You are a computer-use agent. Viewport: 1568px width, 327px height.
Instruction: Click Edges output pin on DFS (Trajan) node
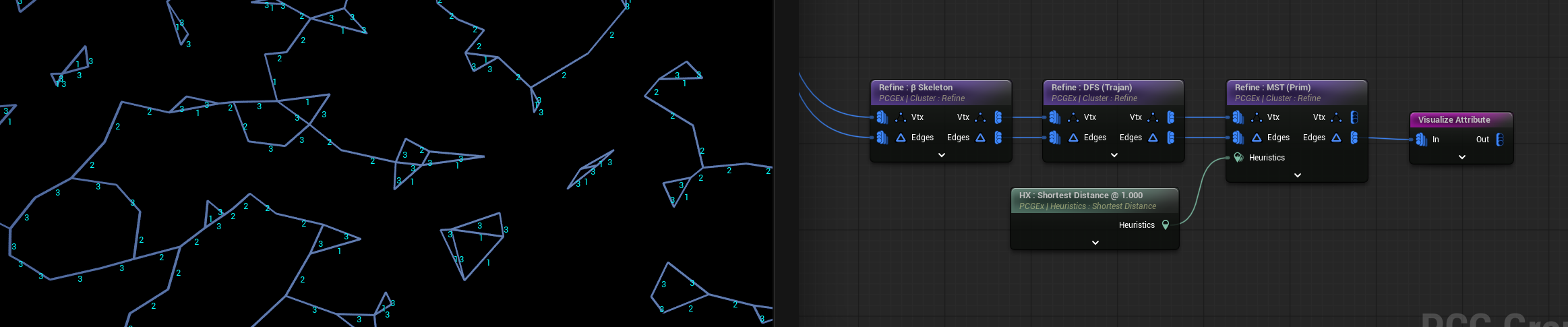(1171, 138)
